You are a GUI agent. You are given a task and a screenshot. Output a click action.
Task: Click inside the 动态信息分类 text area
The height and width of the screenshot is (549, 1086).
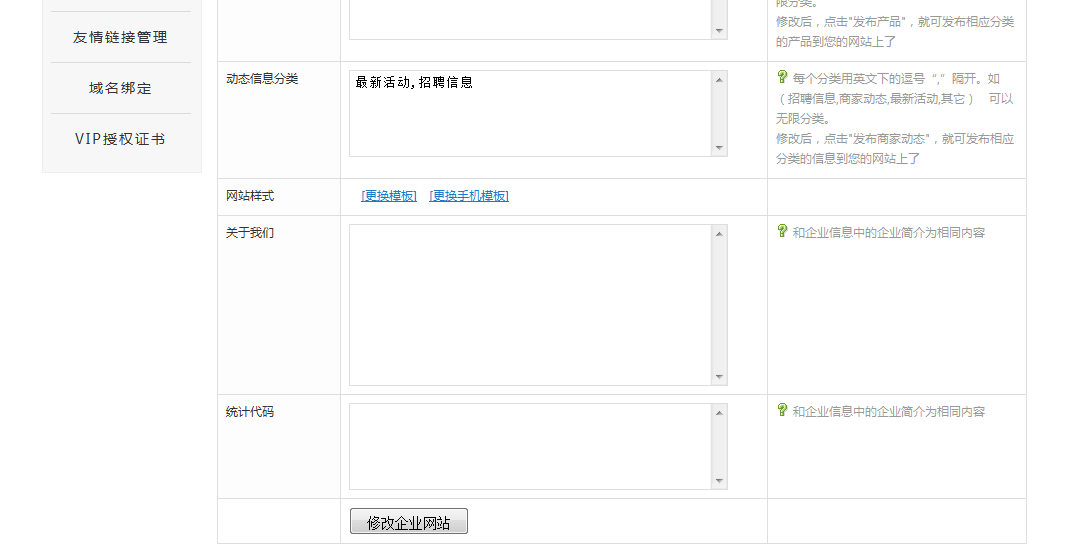coord(530,113)
